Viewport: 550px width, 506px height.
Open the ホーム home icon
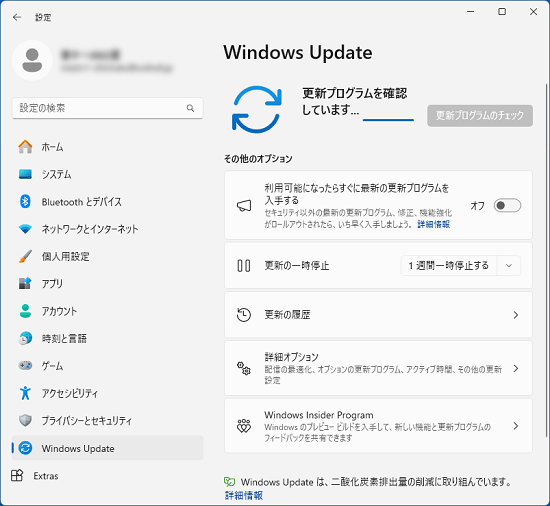pyautogui.click(x=25, y=147)
